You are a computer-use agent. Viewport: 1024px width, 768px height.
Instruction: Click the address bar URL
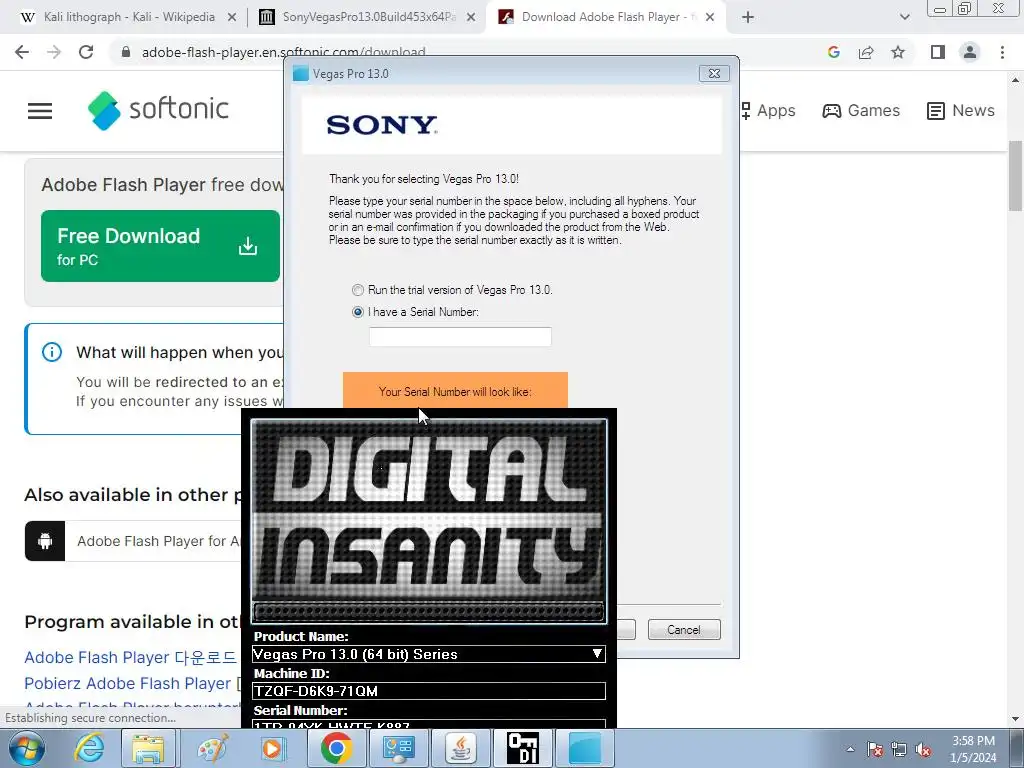click(283, 52)
